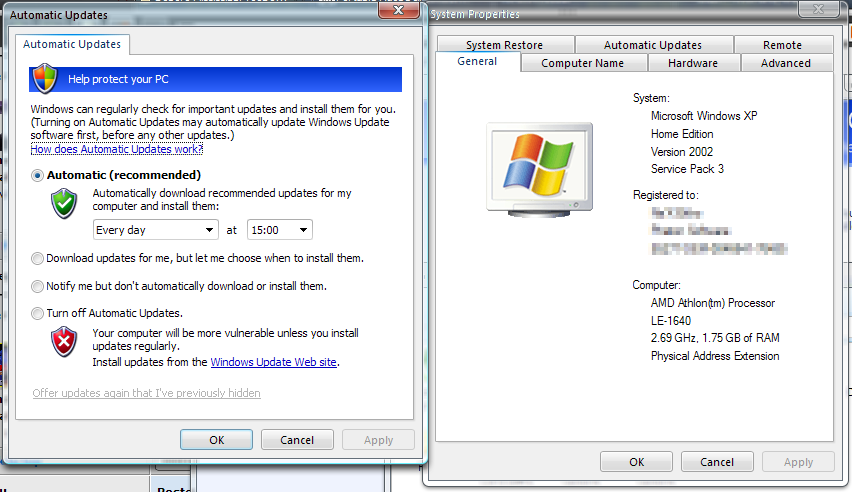Screen dimensions: 852x492
Task: Click the LE-1640 text
Action: (671, 321)
